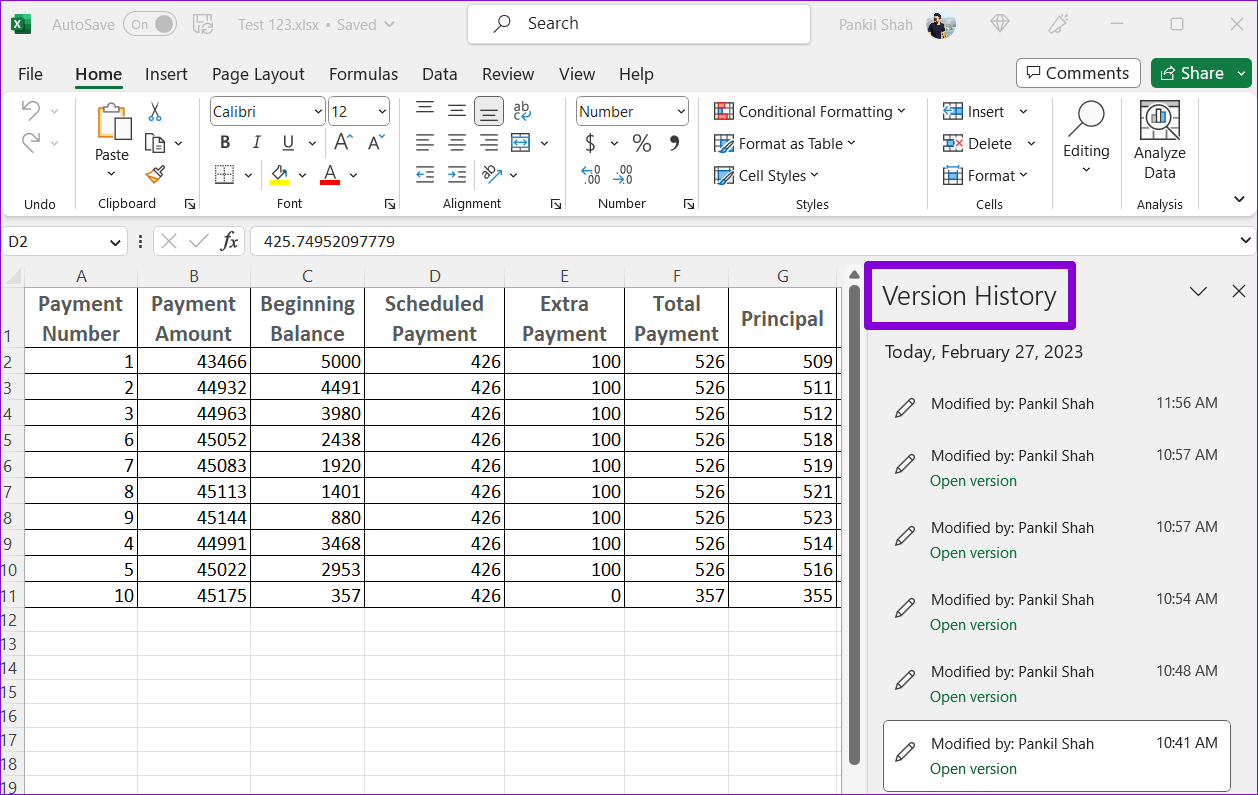Switch to the Formulas tab
This screenshot has width=1258, height=795.
point(363,73)
